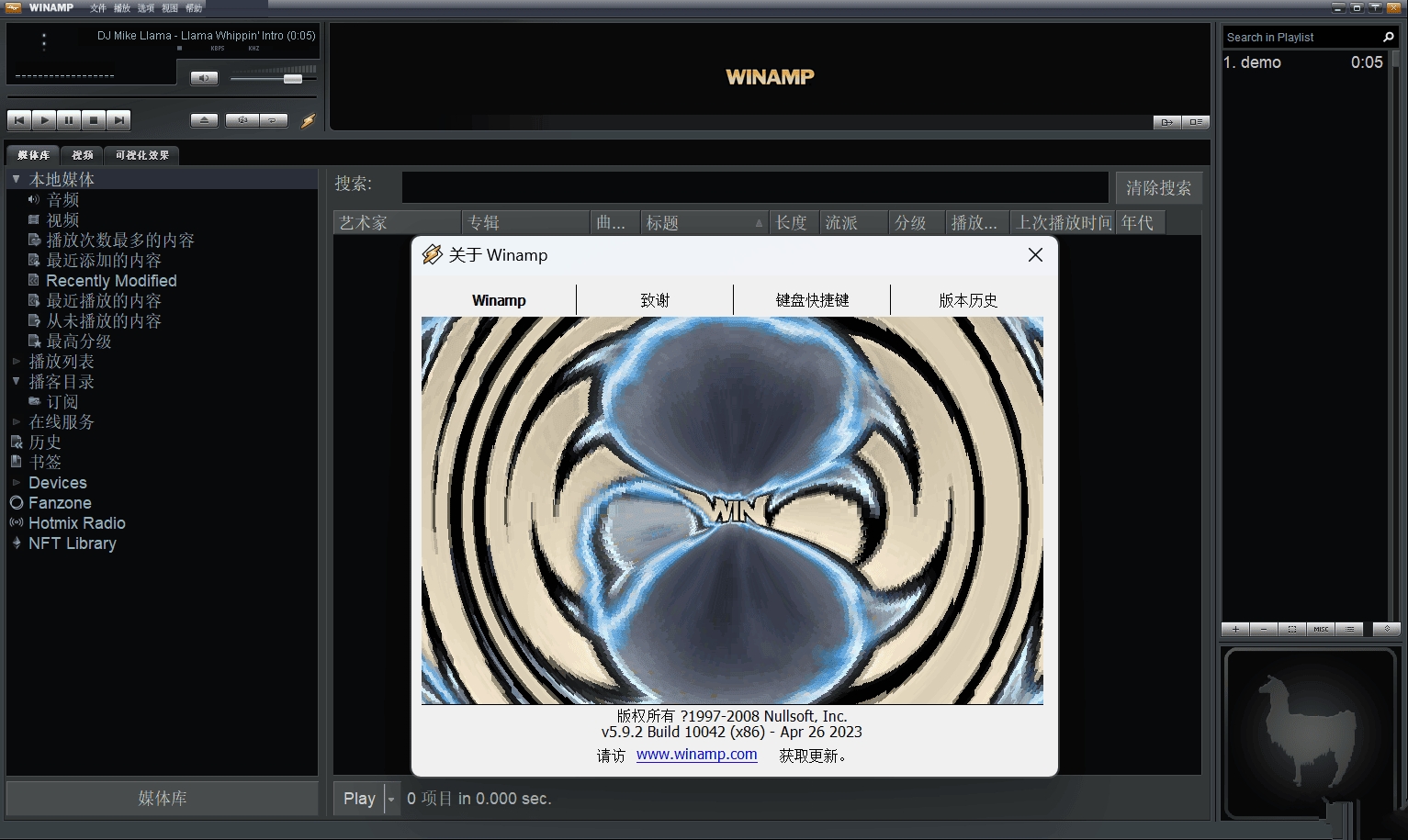Click the Winamp logo icon in title bar
The height and width of the screenshot is (840, 1408).
tap(13, 8)
